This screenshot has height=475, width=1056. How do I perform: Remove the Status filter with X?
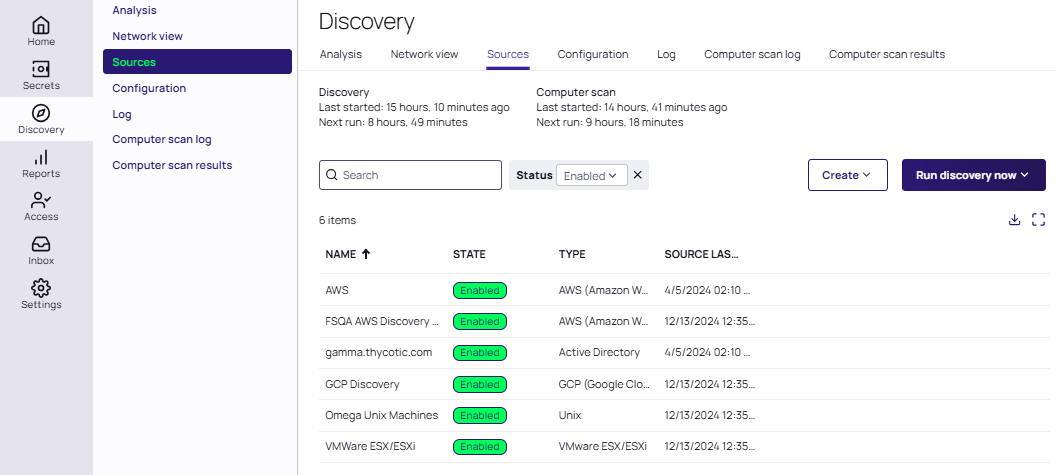click(638, 175)
